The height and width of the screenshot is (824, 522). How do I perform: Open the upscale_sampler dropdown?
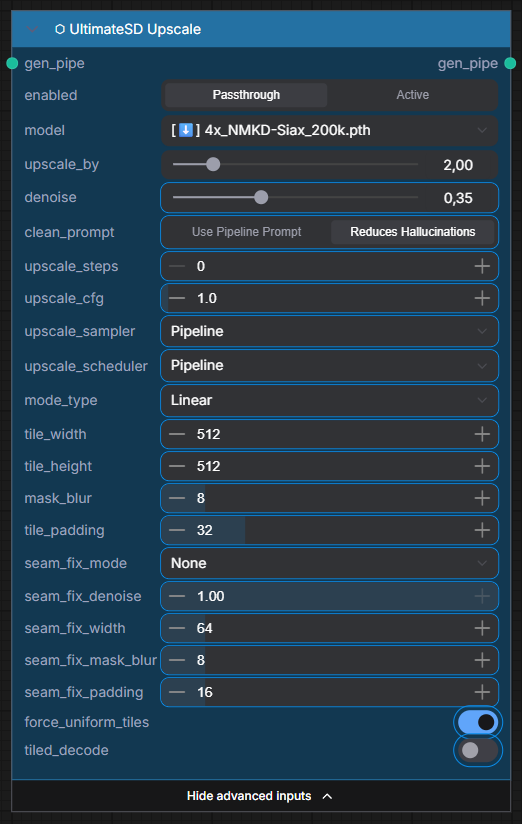point(329,332)
